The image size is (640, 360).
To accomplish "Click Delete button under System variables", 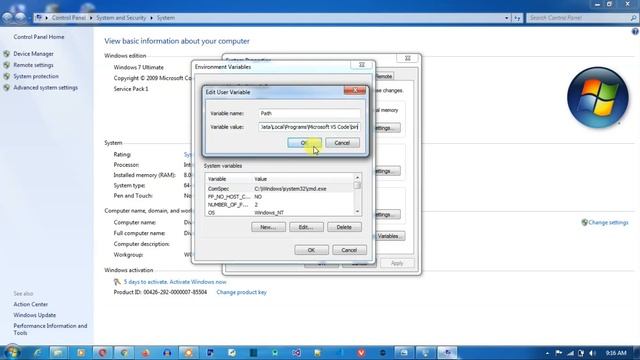I will pos(344,227).
